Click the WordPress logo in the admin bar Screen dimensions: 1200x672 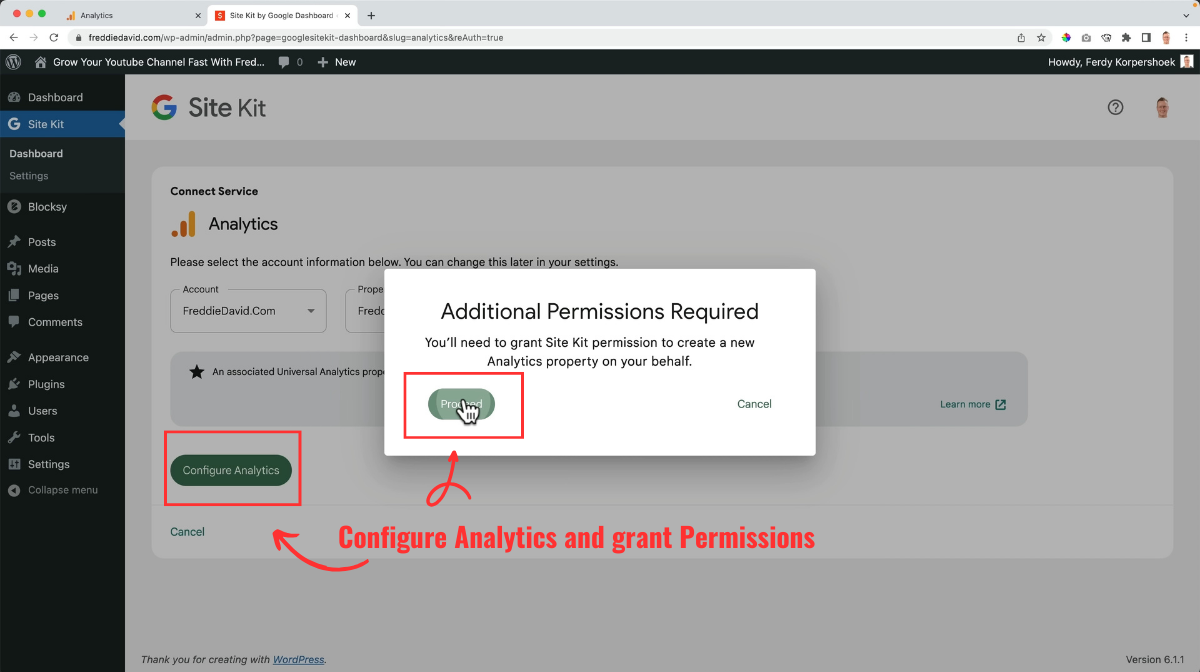(13, 61)
